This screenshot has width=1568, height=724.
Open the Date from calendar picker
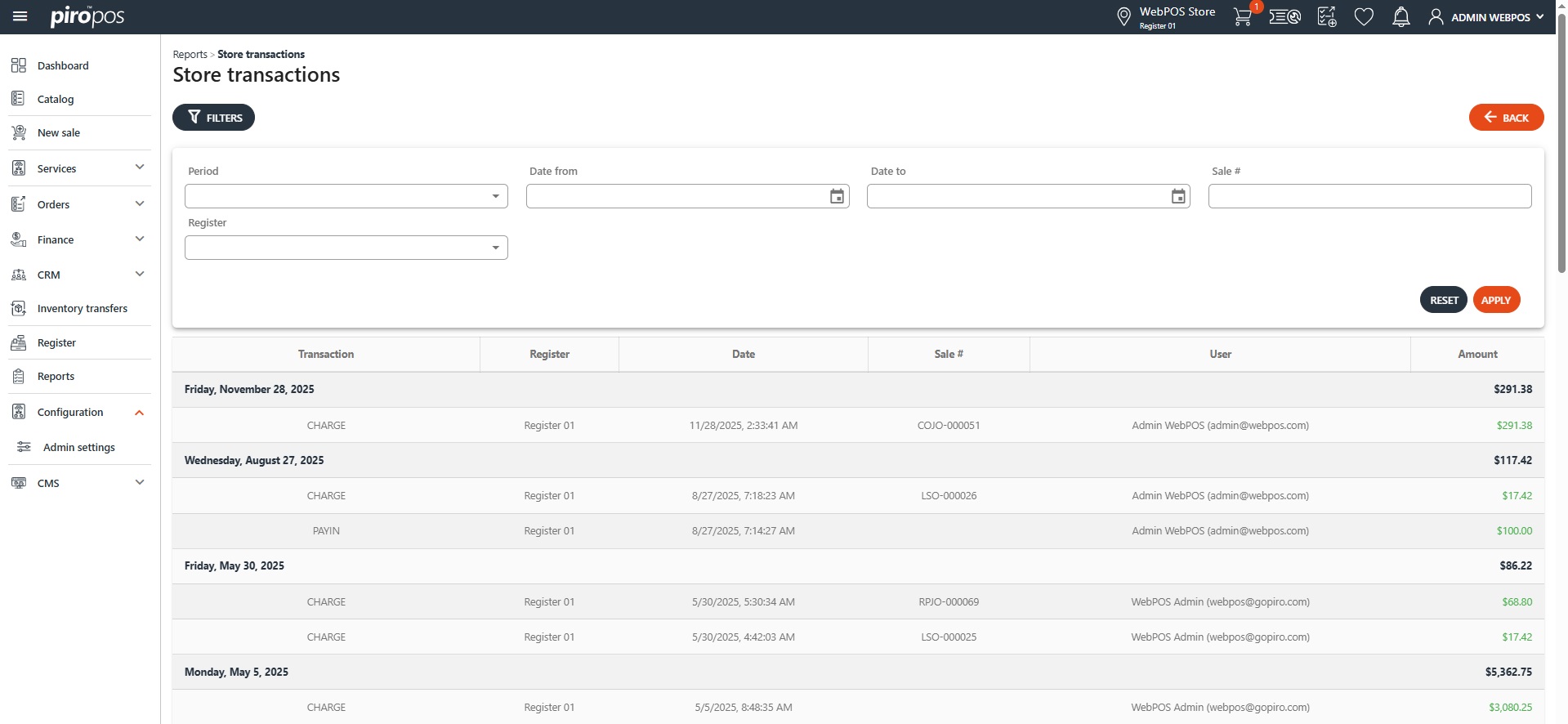pyautogui.click(x=837, y=196)
